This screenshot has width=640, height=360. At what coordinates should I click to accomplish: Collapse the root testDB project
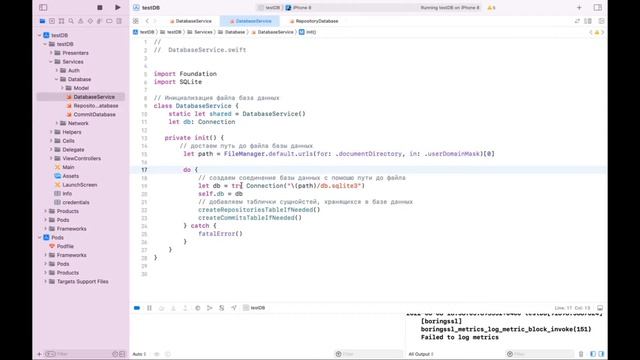click(40, 35)
